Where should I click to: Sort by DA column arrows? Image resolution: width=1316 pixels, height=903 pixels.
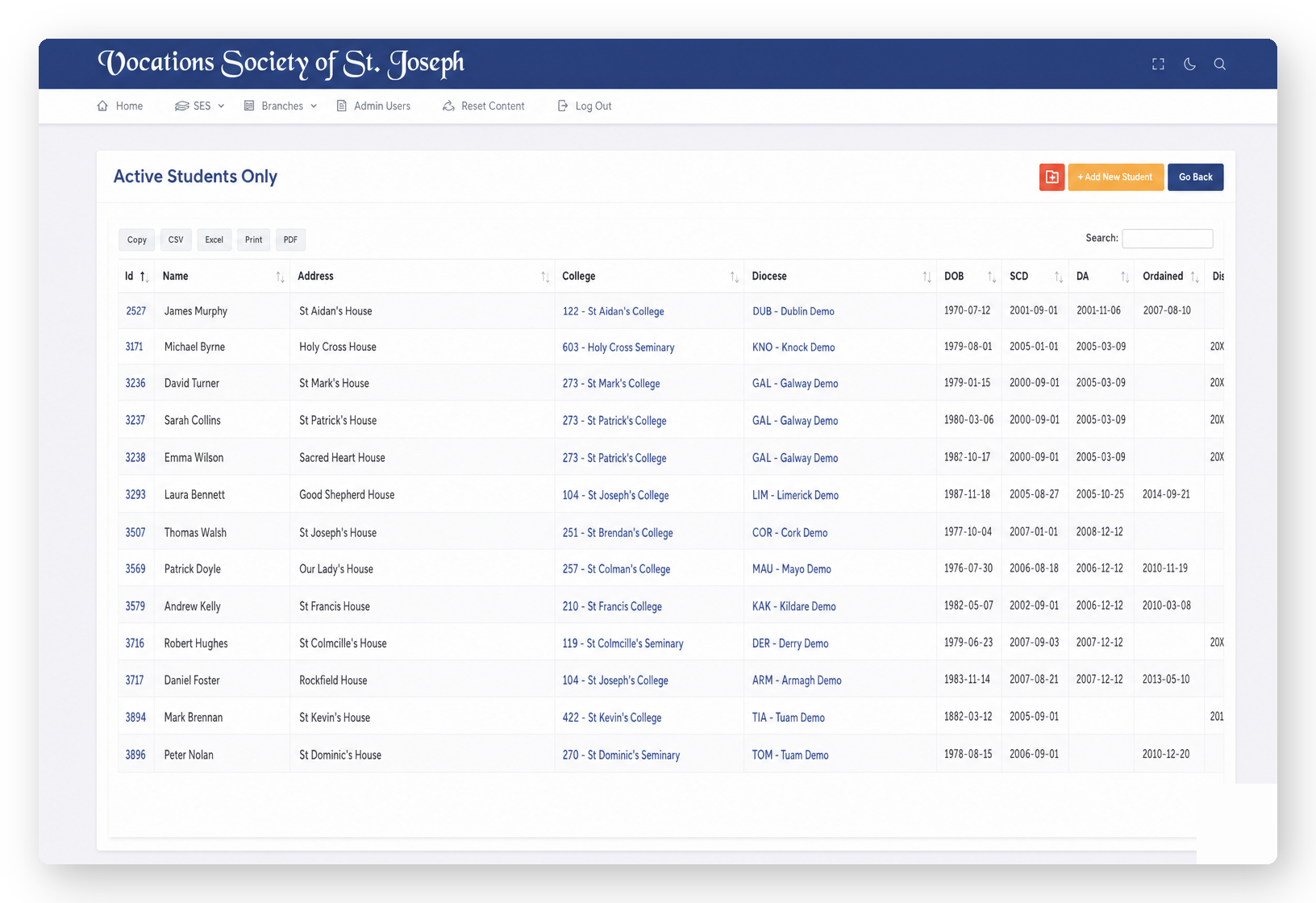(x=1124, y=277)
